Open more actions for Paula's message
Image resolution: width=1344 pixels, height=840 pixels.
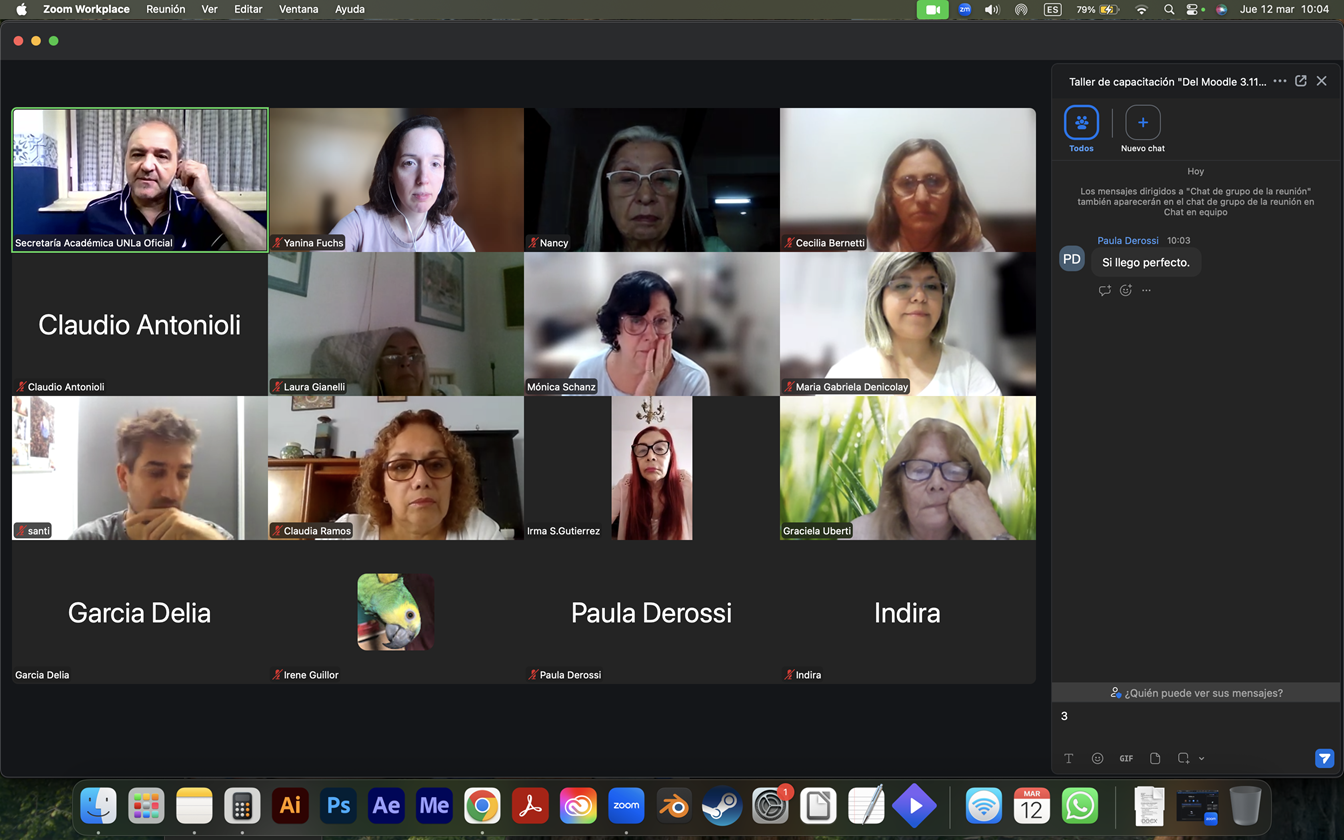(1146, 291)
